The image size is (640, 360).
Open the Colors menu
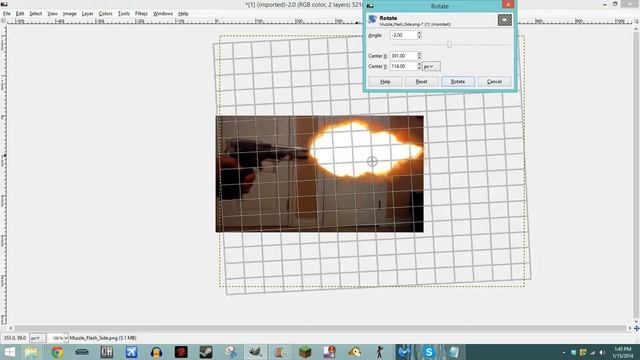point(105,13)
